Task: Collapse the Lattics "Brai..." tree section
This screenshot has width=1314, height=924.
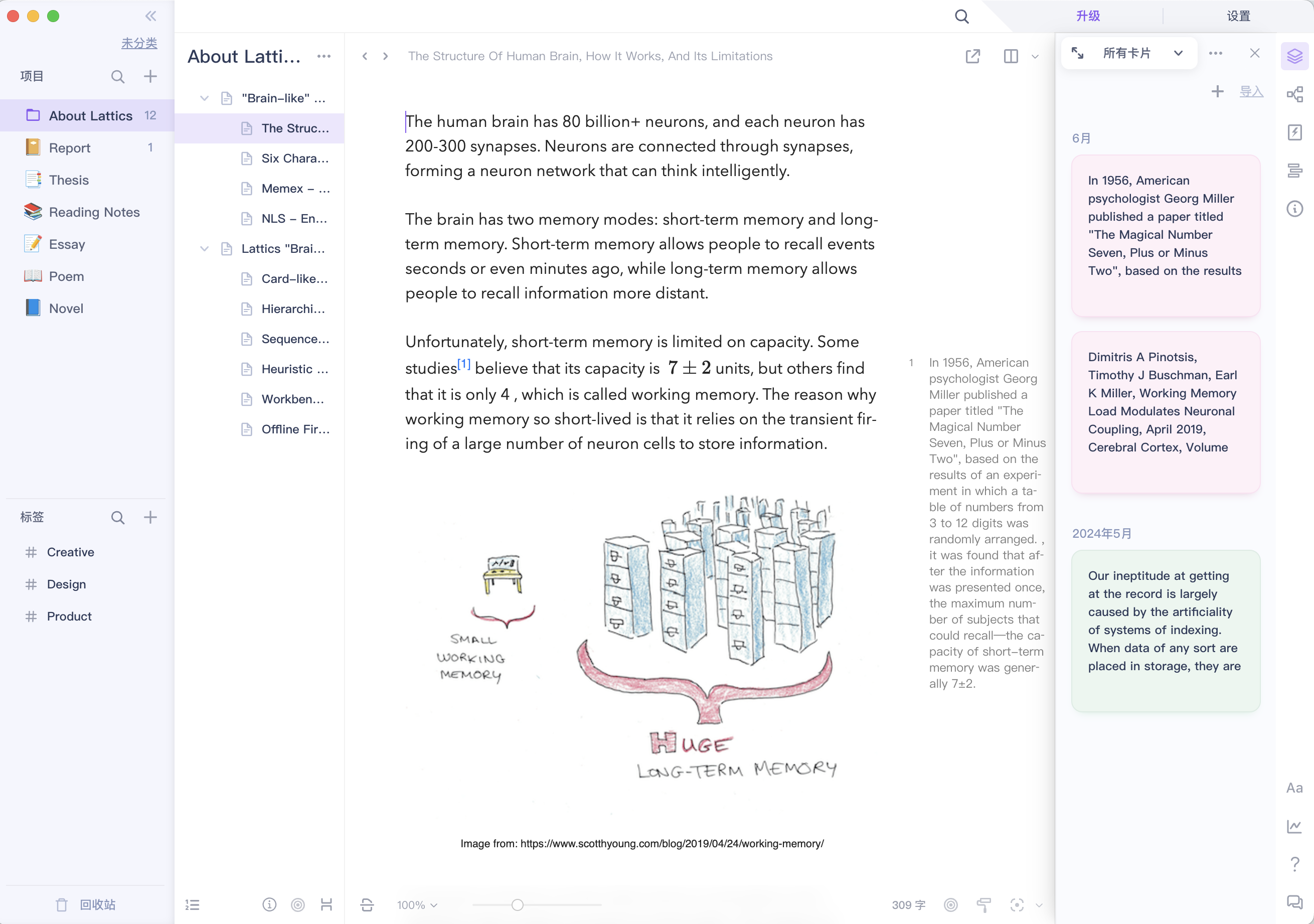Action: click(x=204, y=249)
